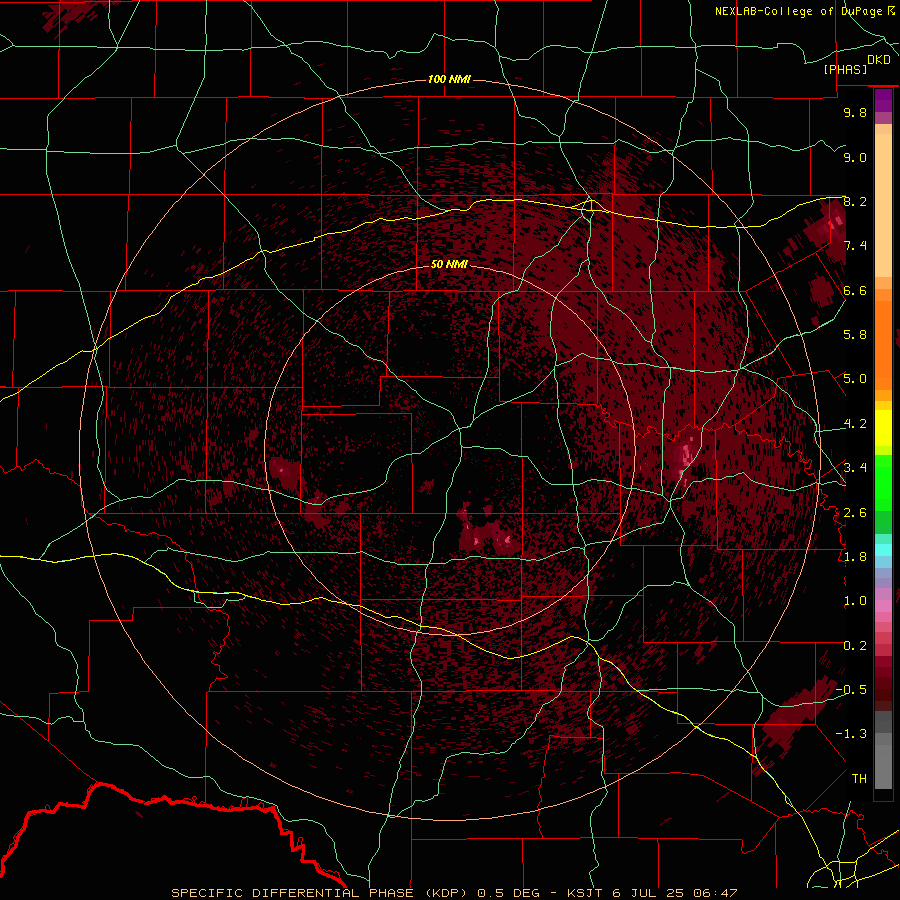Click the 9.0 value on color scale

[855, 157]
